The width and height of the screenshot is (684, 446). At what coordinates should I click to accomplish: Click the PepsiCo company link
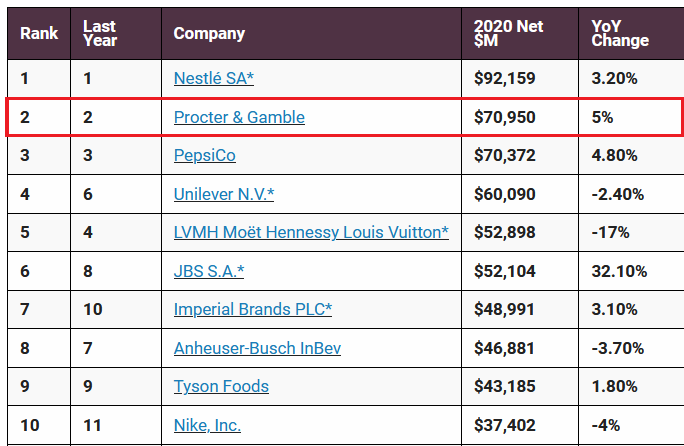click(205, 155)
